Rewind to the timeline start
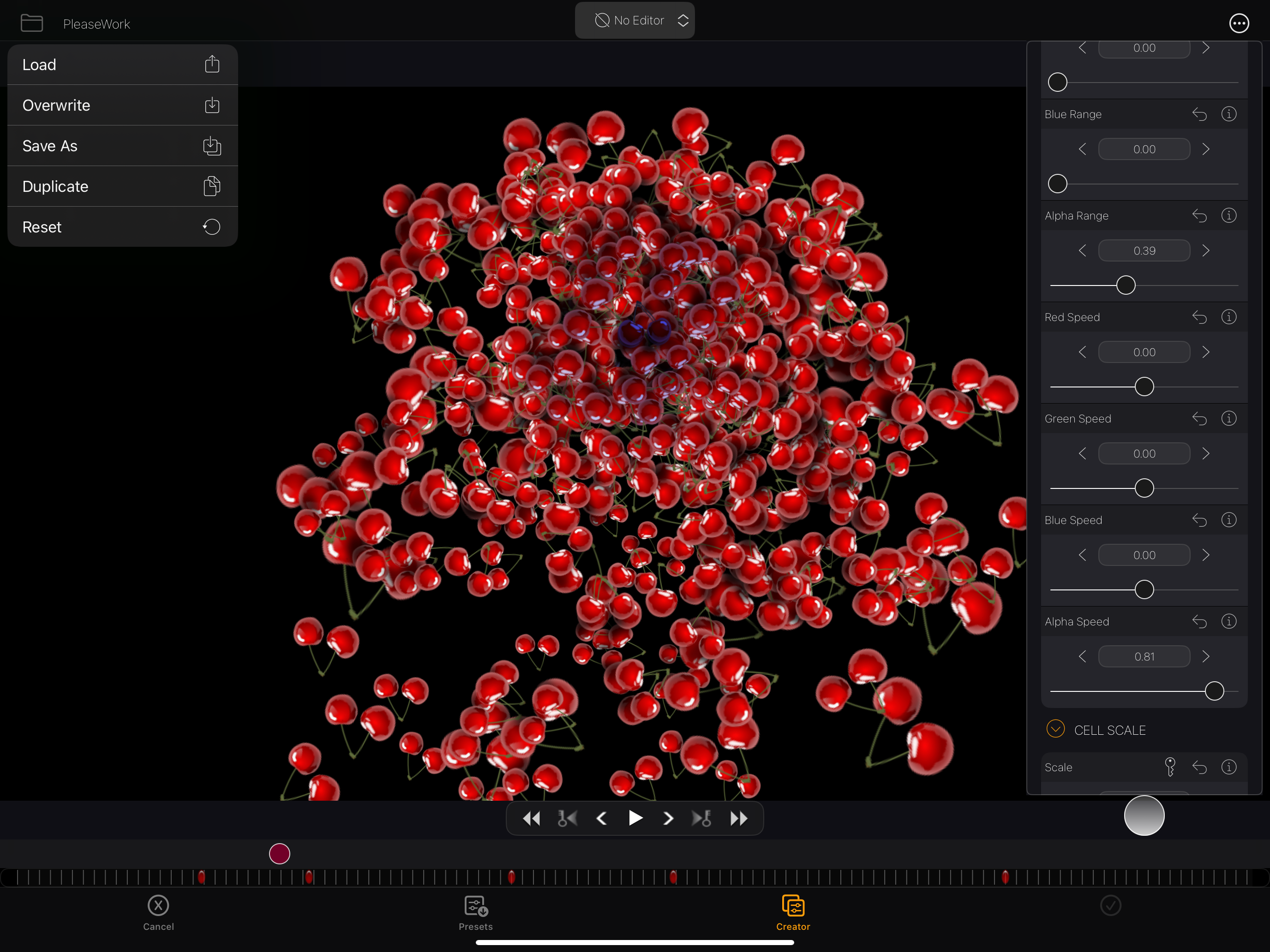The image size is (1270, 952). (531, 818)
